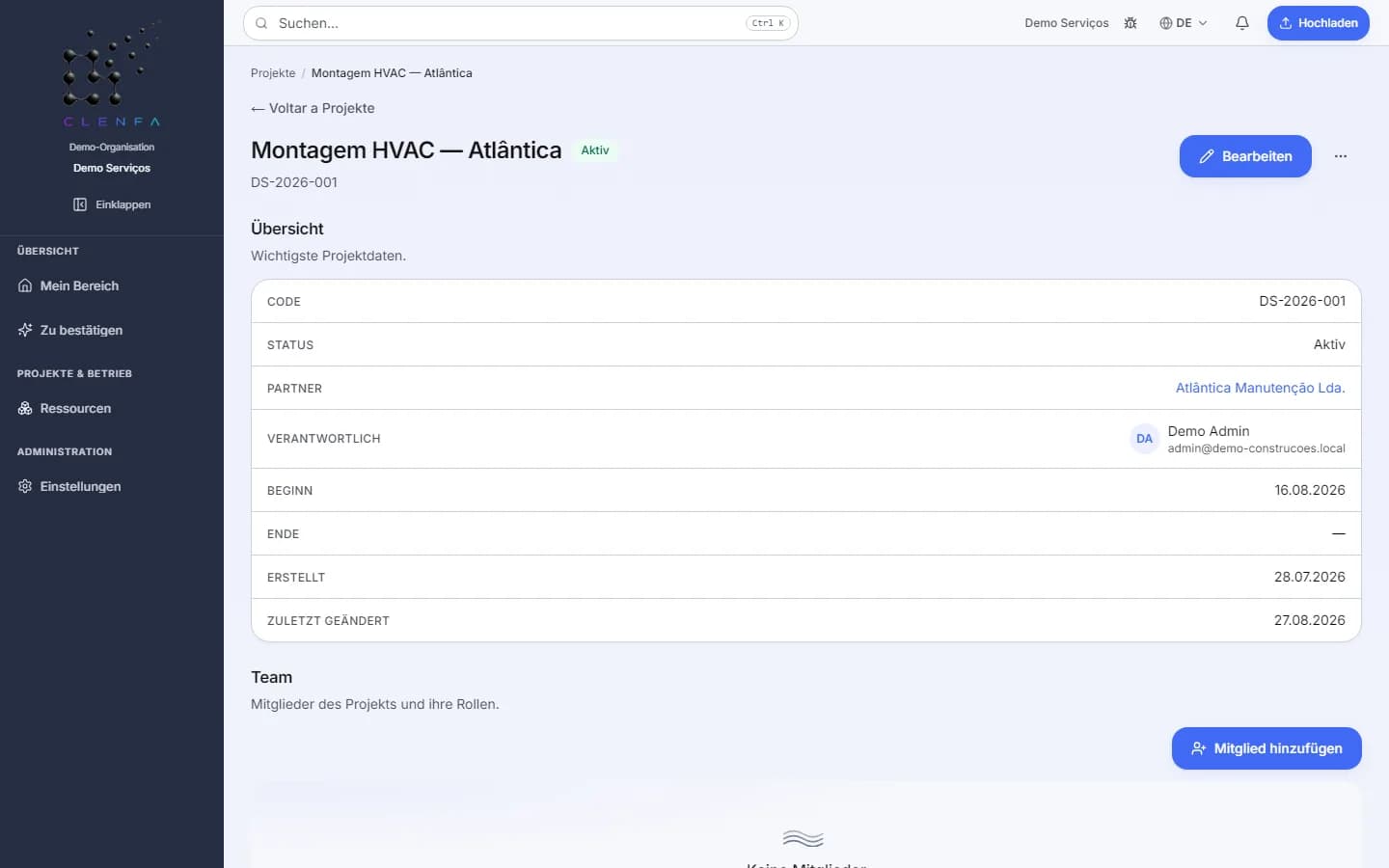Focus the Suchen search field
1389x868 pixels.
(x=521, y=23)
